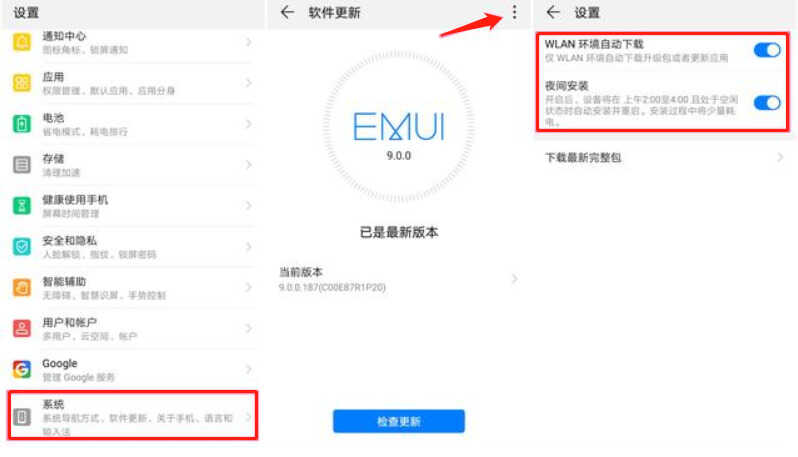Expand the 当前版本 details chevron
Viewport: 798px width, 457px height.
(515, 279)
